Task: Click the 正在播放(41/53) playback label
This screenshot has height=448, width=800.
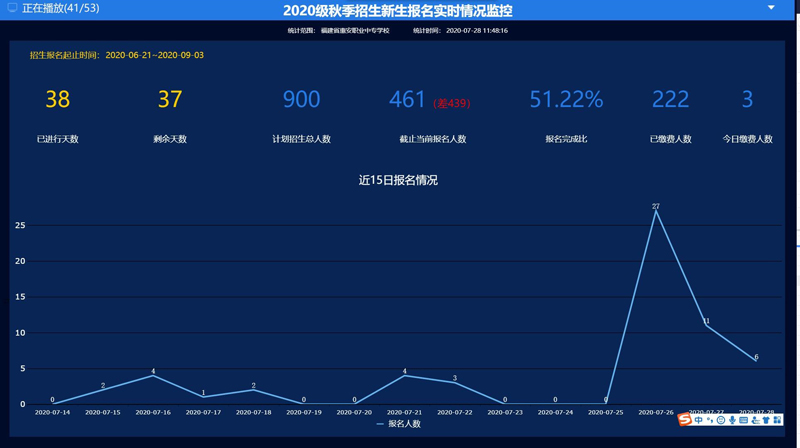Action: (61, 8)
